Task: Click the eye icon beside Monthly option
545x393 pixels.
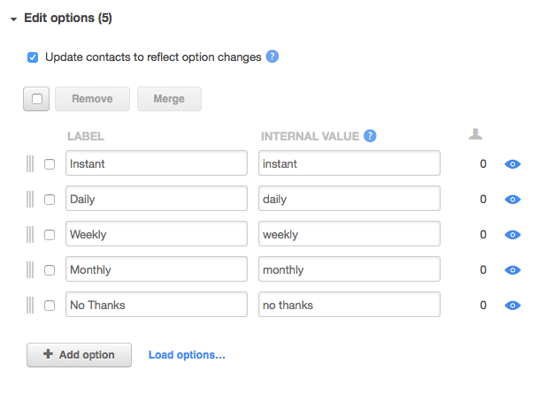Action: (512, 270)
